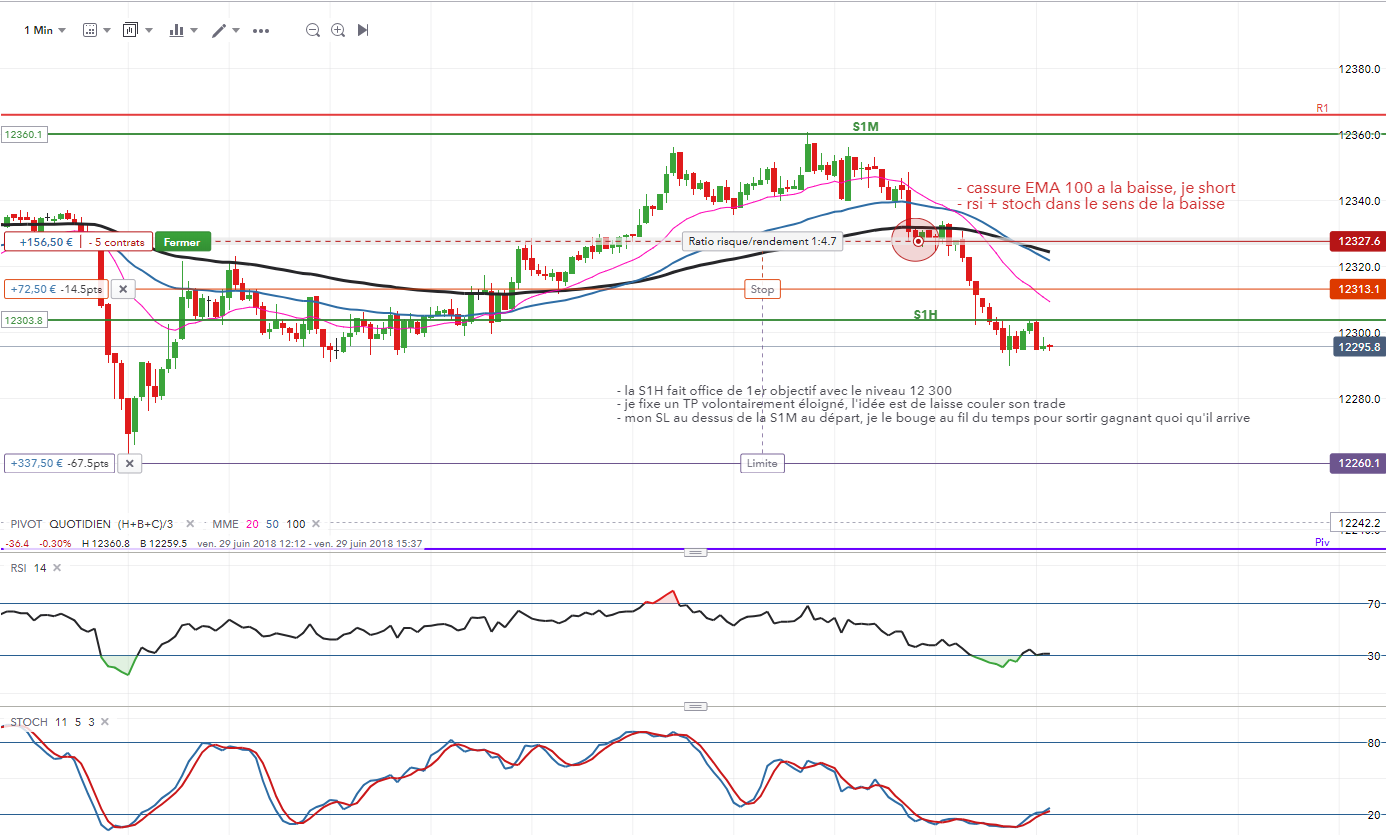
Task: Click the R1 resistance label
Action: (1322, 108)
